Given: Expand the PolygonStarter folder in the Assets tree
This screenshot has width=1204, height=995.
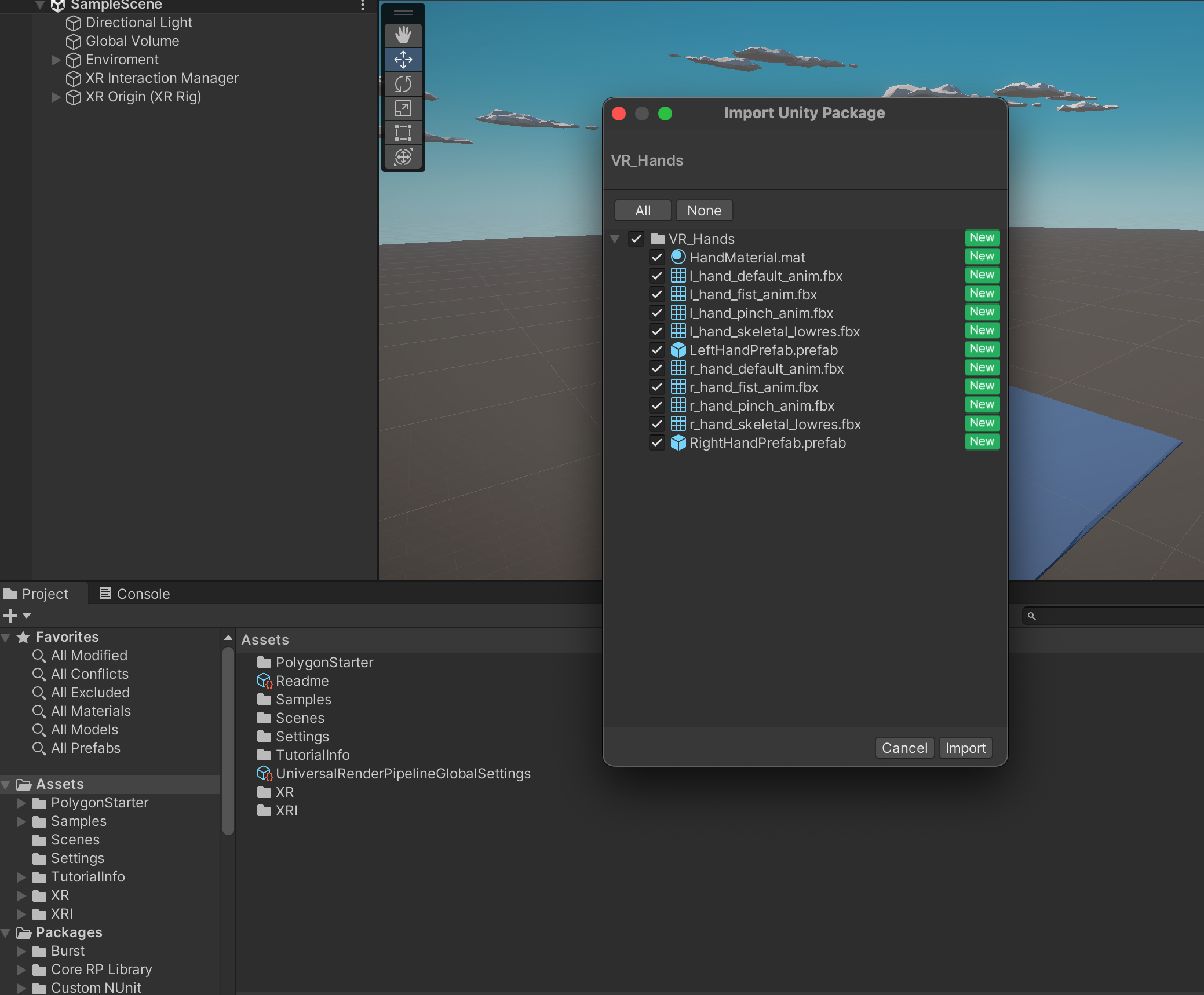Looking at the screenshot, I should coord(21,803).
